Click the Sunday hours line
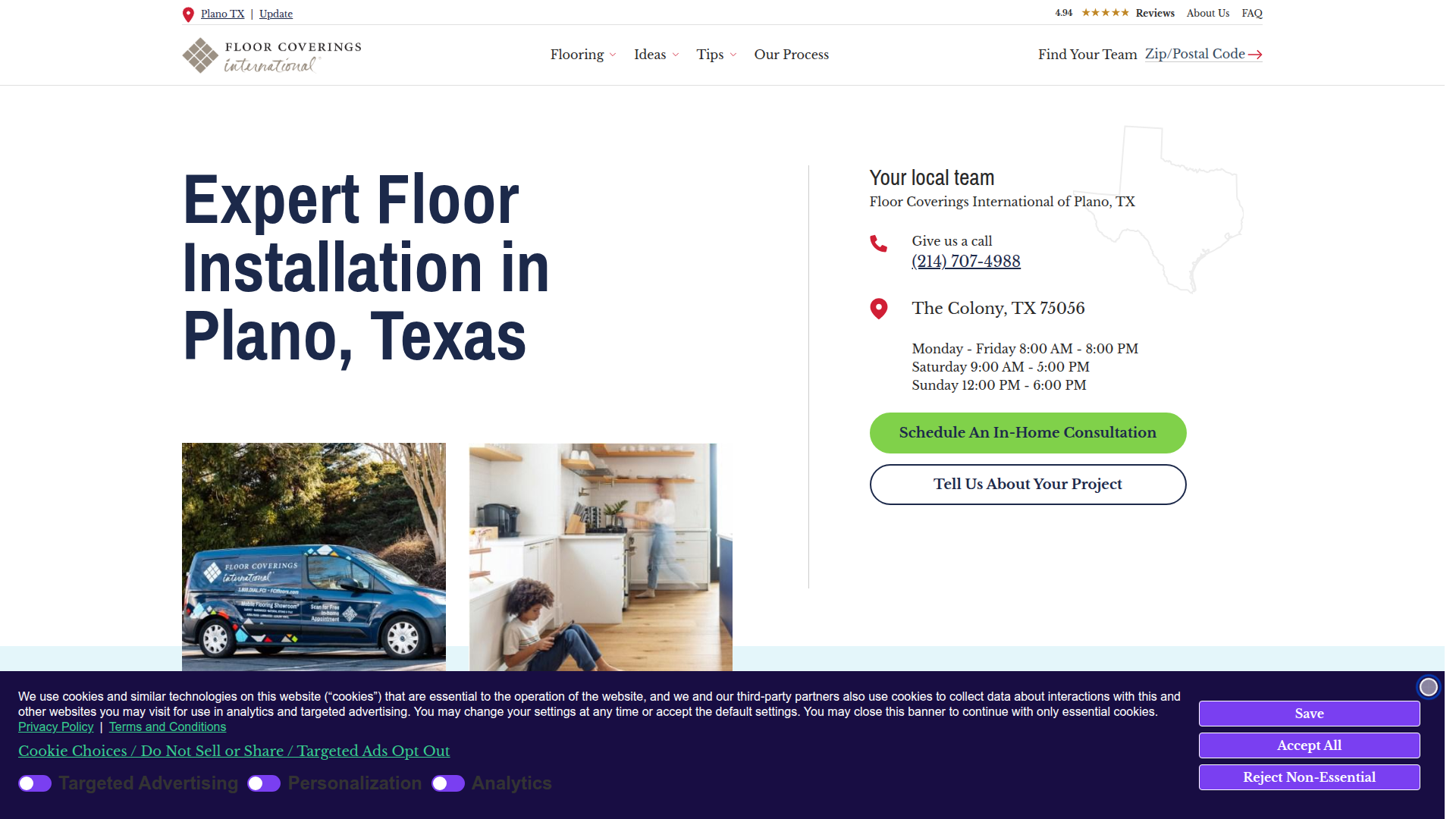 tap(999, 385)
